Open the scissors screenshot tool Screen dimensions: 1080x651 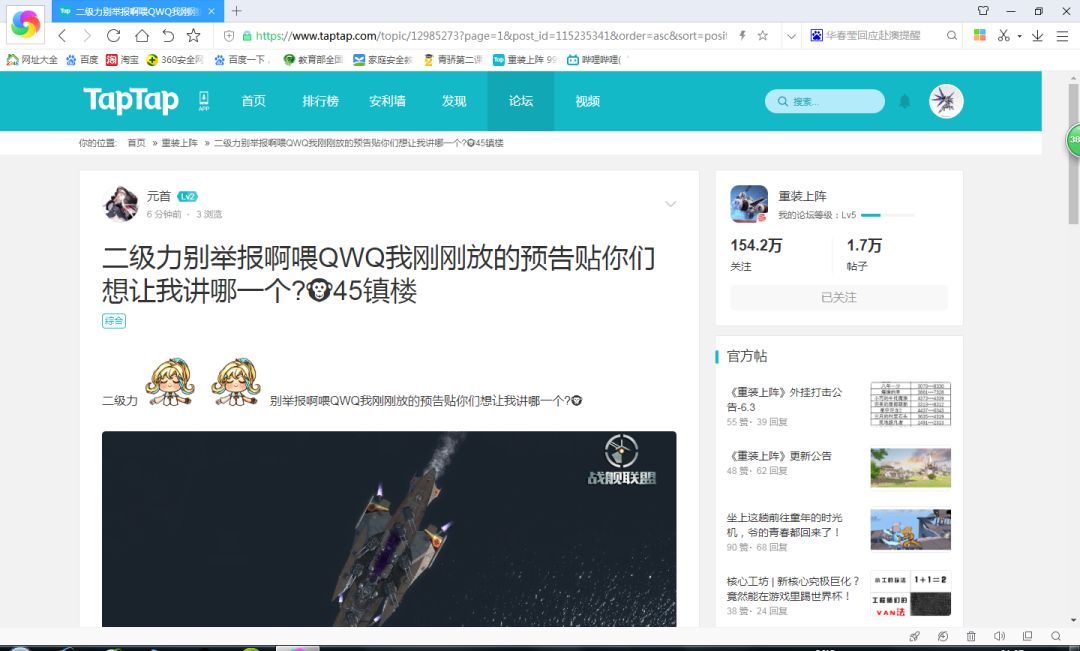coord(1004,35)
